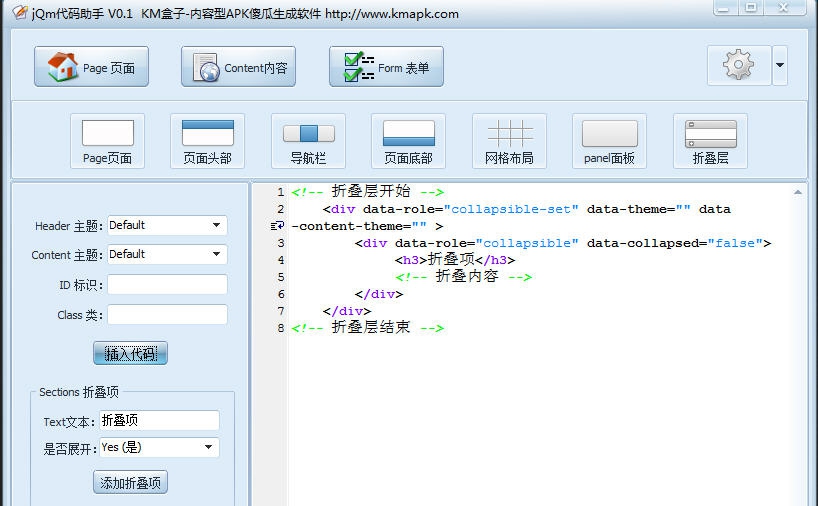Click the jQm代码助手 app icon in title bar
Viewport: 818px width, 506px height.
(20, 13)
